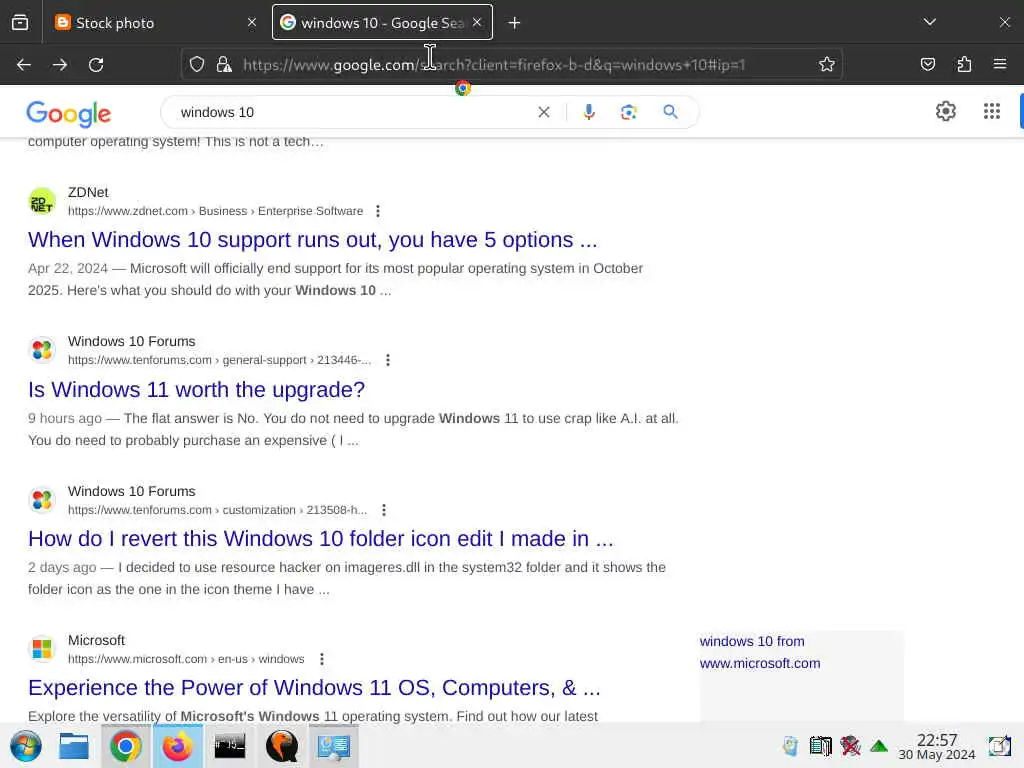Click the Microsoft site favicon
Image resolution: width=1024 pixels, height=768 pixels.
[42, 649]
